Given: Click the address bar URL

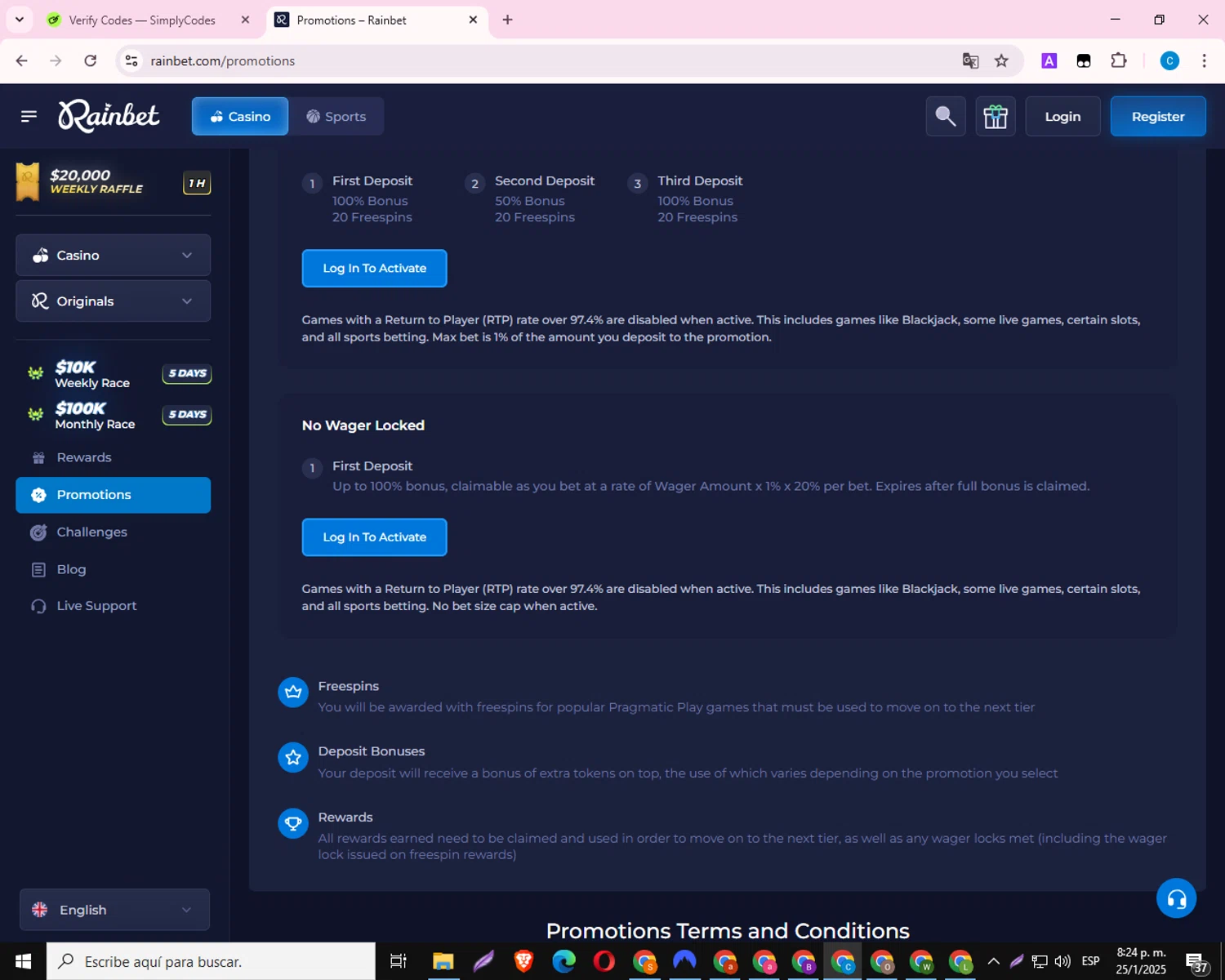Looking at the screenshot, I should coord(222,60).
